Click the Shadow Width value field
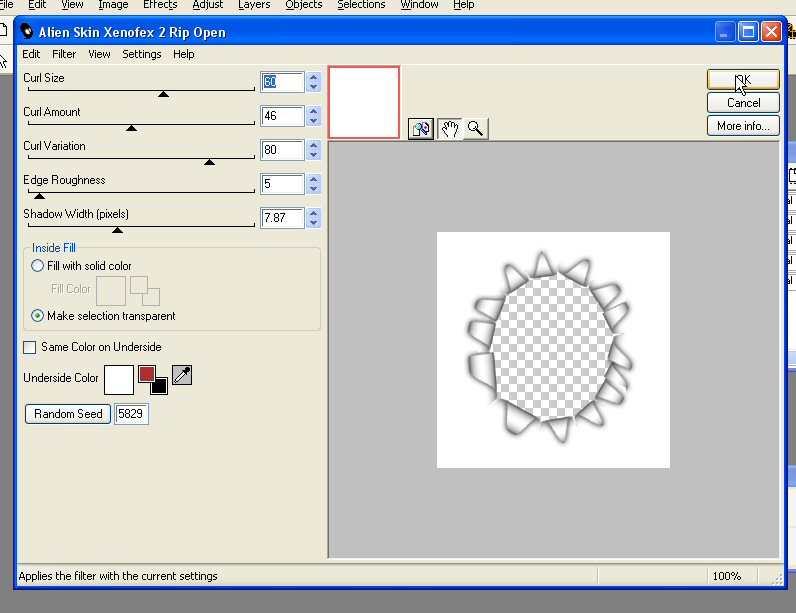Viewport: 796px width, 613px height. click(282, 218)
